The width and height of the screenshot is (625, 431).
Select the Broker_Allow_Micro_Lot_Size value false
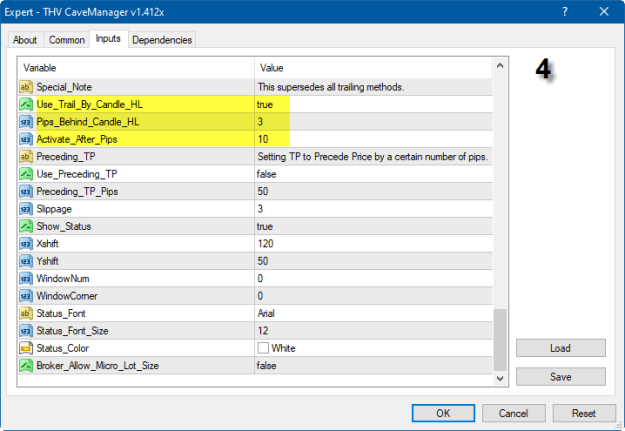pyautogui.click(x=266, y=366)
